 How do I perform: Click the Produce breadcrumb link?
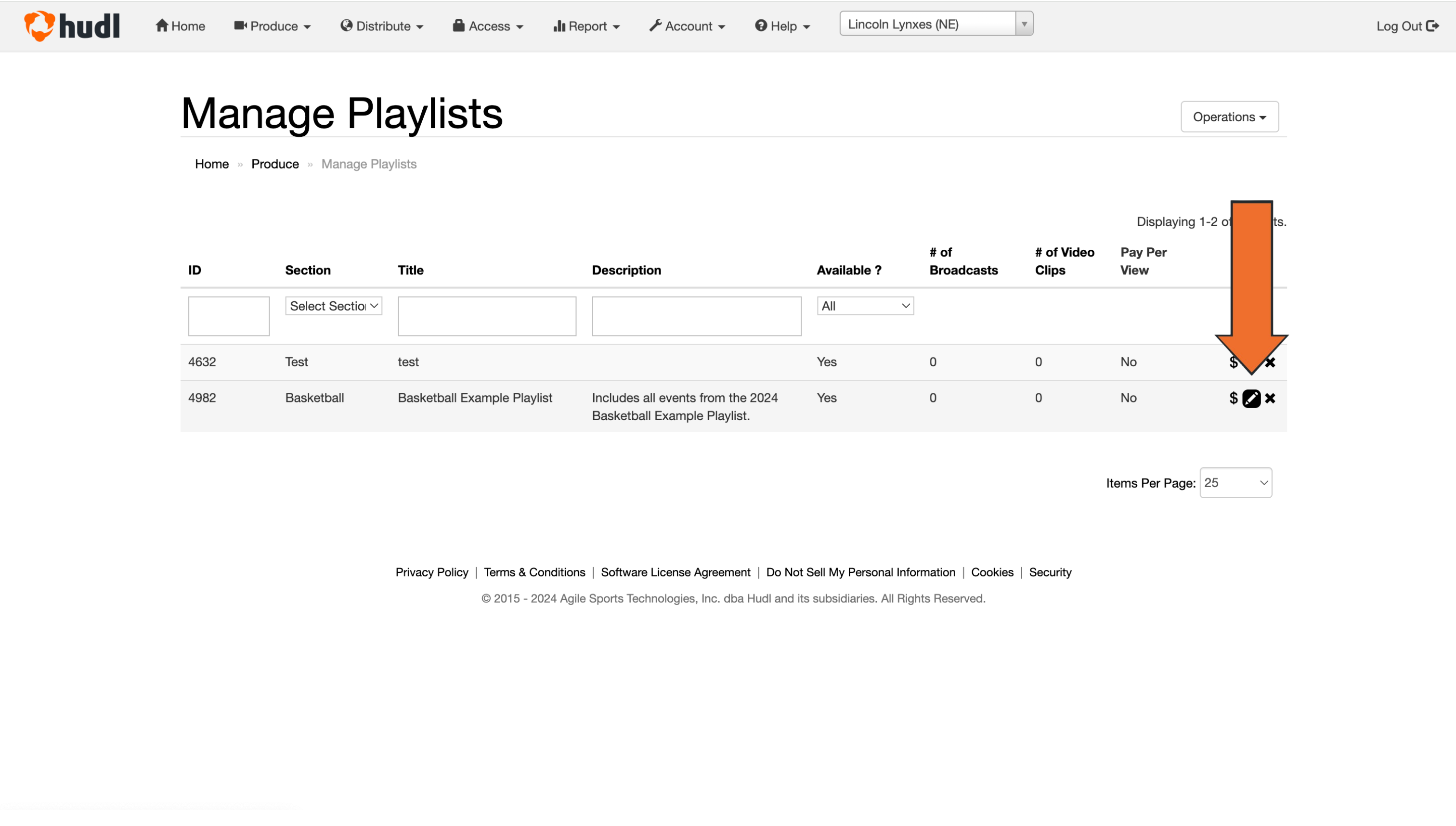point(274,164)
